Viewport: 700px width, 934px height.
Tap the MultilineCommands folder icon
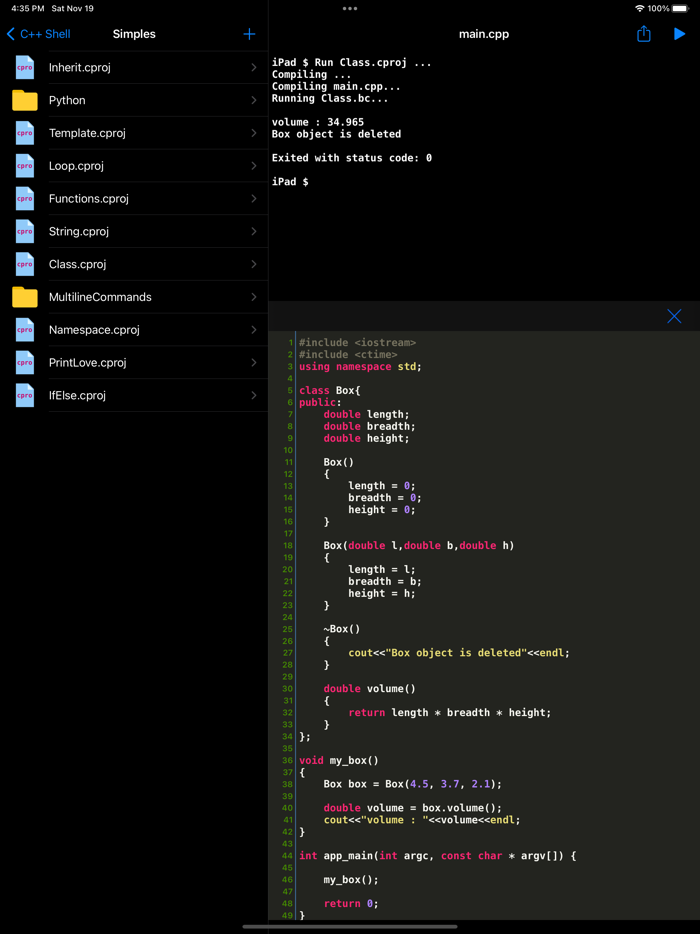point(23,297)
